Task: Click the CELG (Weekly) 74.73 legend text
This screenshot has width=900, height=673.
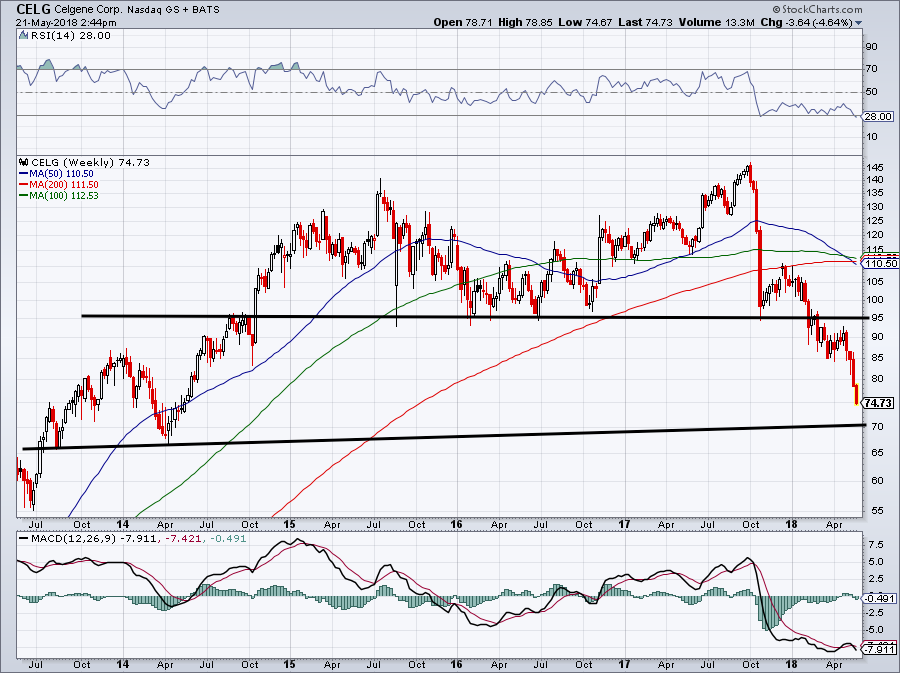Action: 90,162
